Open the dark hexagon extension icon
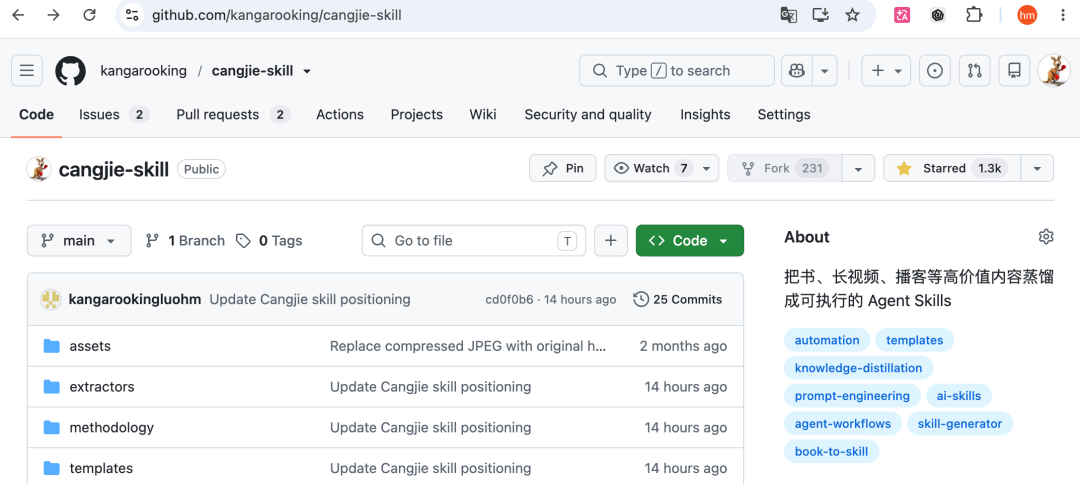The width and height of the screenshot is (1080, 484). point(937,15)
